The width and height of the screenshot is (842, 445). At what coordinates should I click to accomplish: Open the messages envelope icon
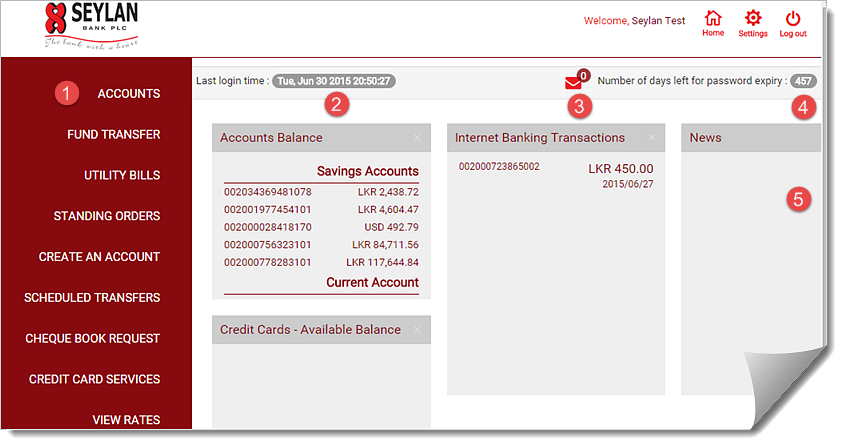[573, 83]
